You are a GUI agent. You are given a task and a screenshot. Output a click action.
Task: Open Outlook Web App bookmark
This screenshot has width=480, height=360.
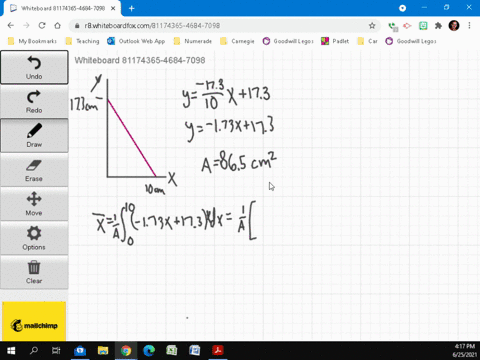point(136,41)
